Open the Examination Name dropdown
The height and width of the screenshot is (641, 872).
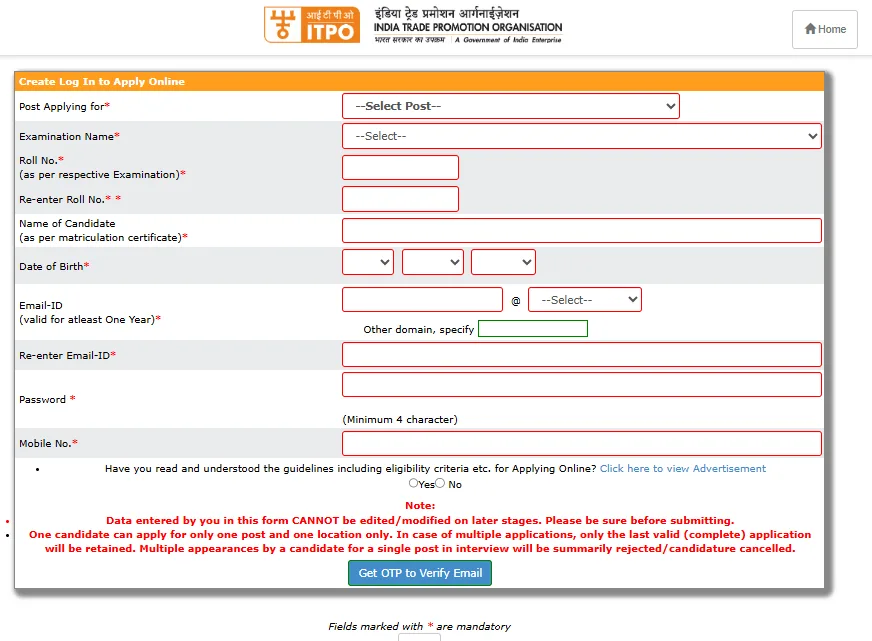[x=582, y=136]
